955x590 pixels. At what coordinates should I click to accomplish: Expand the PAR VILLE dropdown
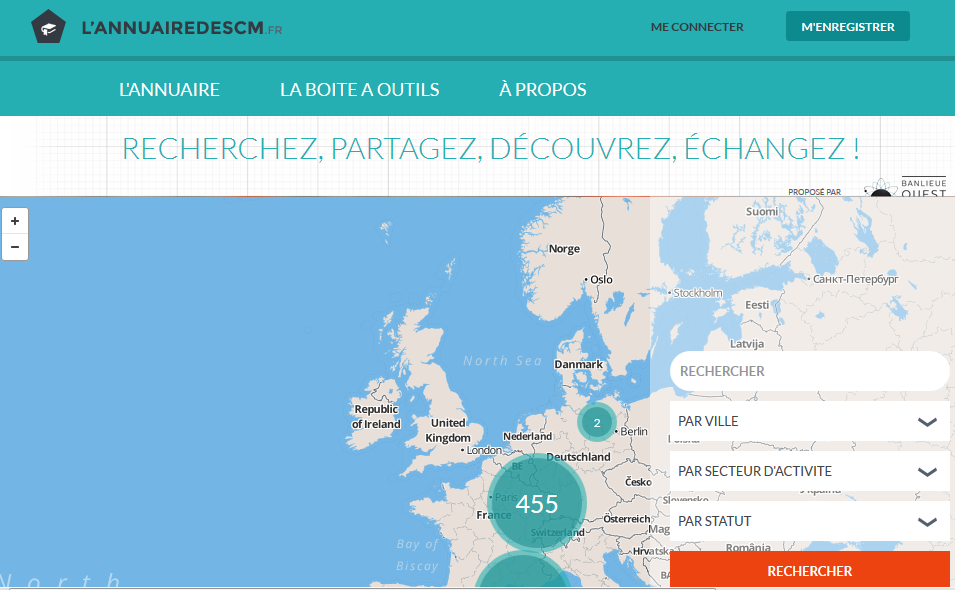pyautogui.click(x=809, y=421)
